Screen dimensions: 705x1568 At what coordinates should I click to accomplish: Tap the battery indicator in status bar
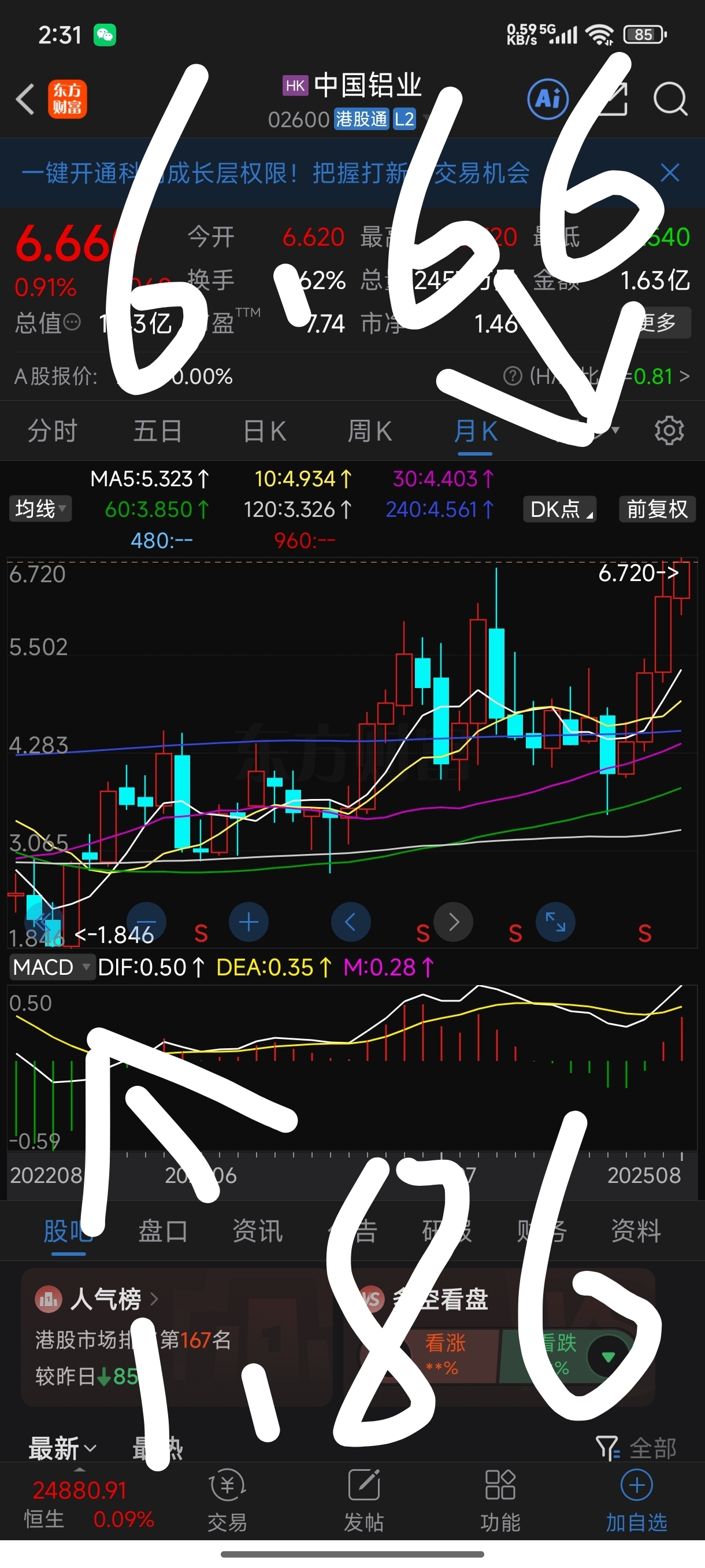click(645, 35)
